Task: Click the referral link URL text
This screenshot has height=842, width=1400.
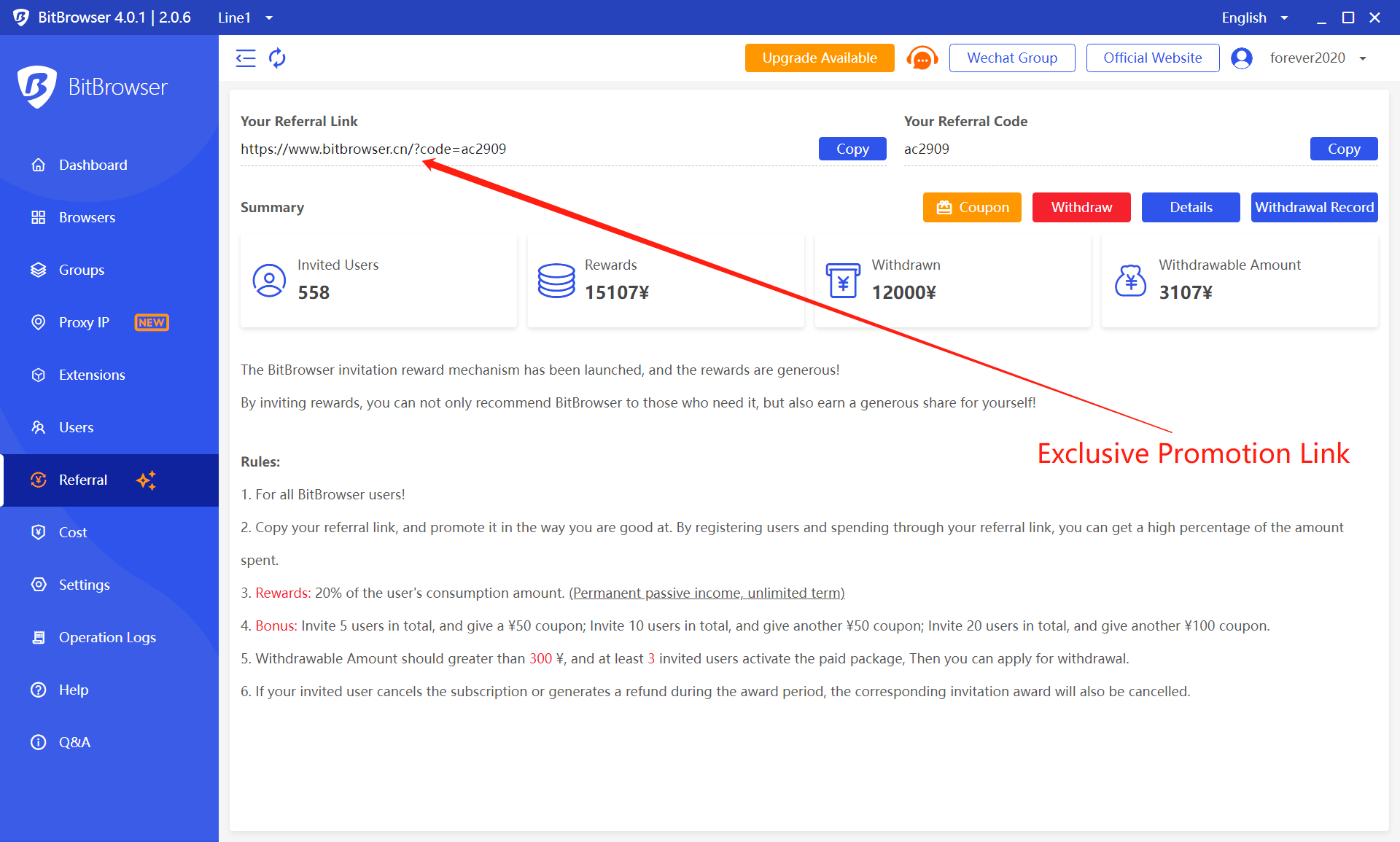Action: coord(373,149)
